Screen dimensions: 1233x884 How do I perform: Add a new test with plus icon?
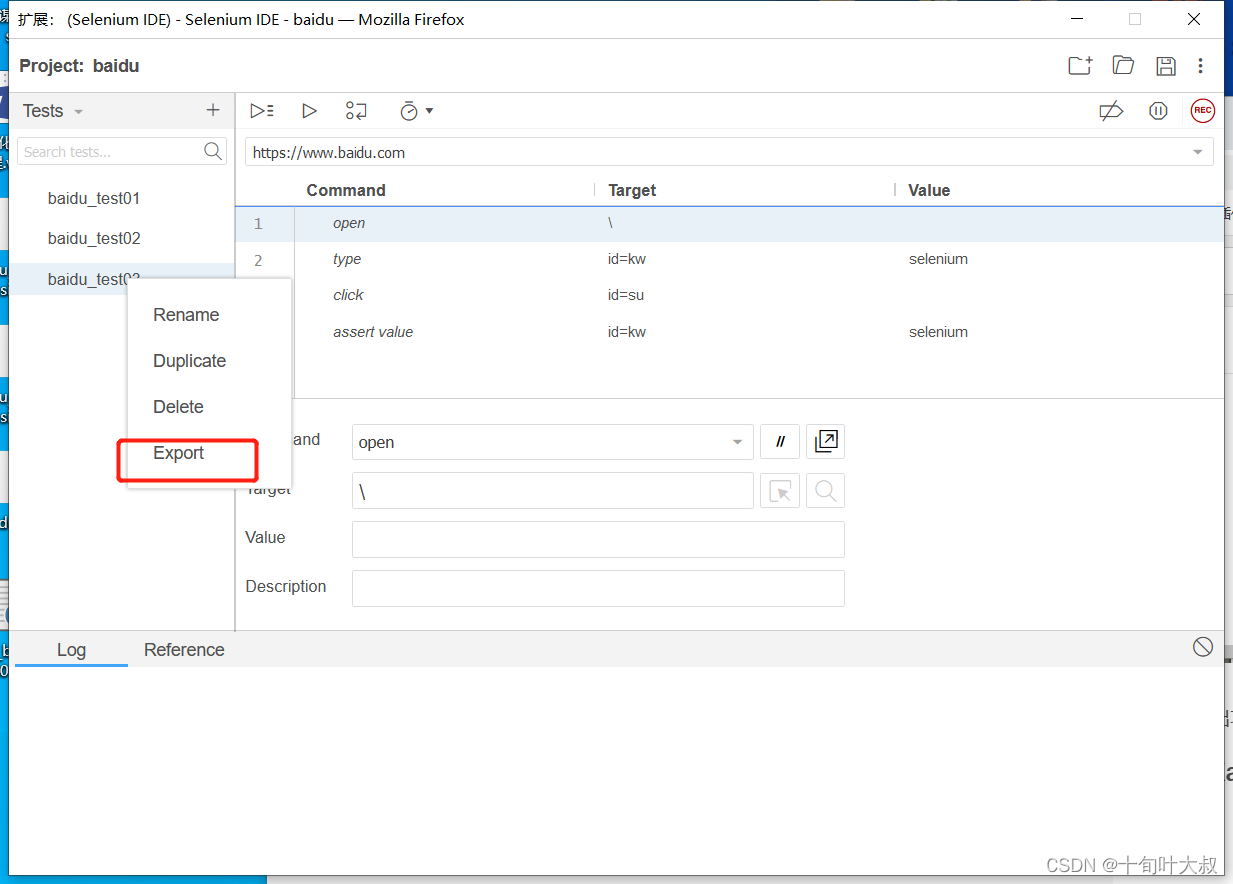(x=212, y=110)
